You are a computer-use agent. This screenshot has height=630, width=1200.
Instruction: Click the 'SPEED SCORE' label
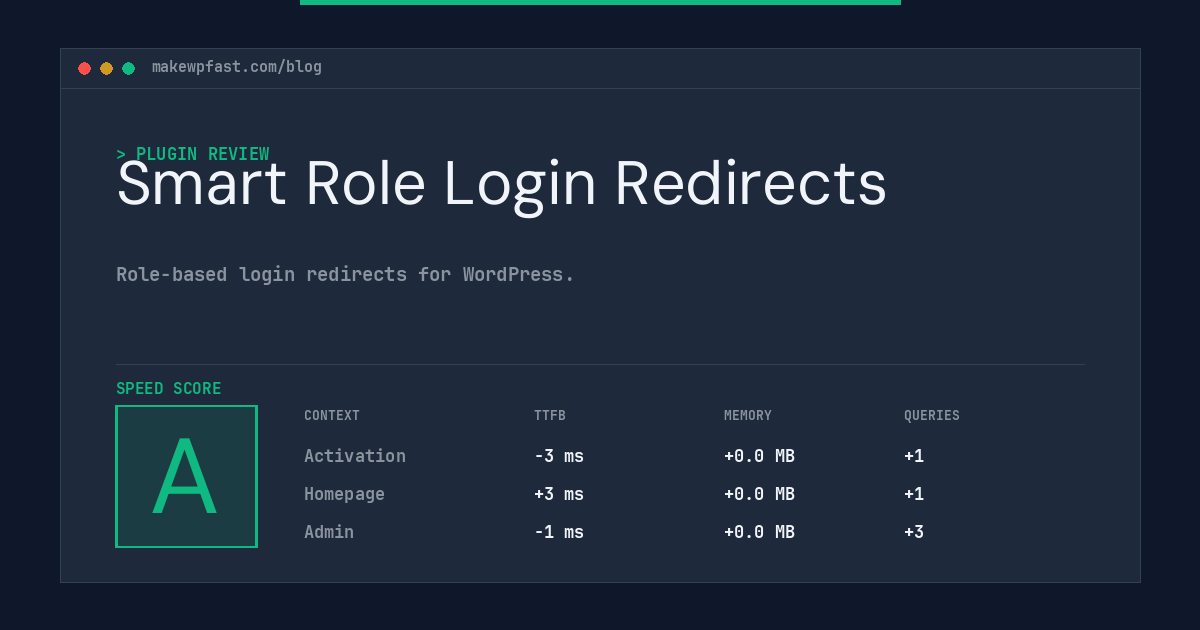coord(169,389)
